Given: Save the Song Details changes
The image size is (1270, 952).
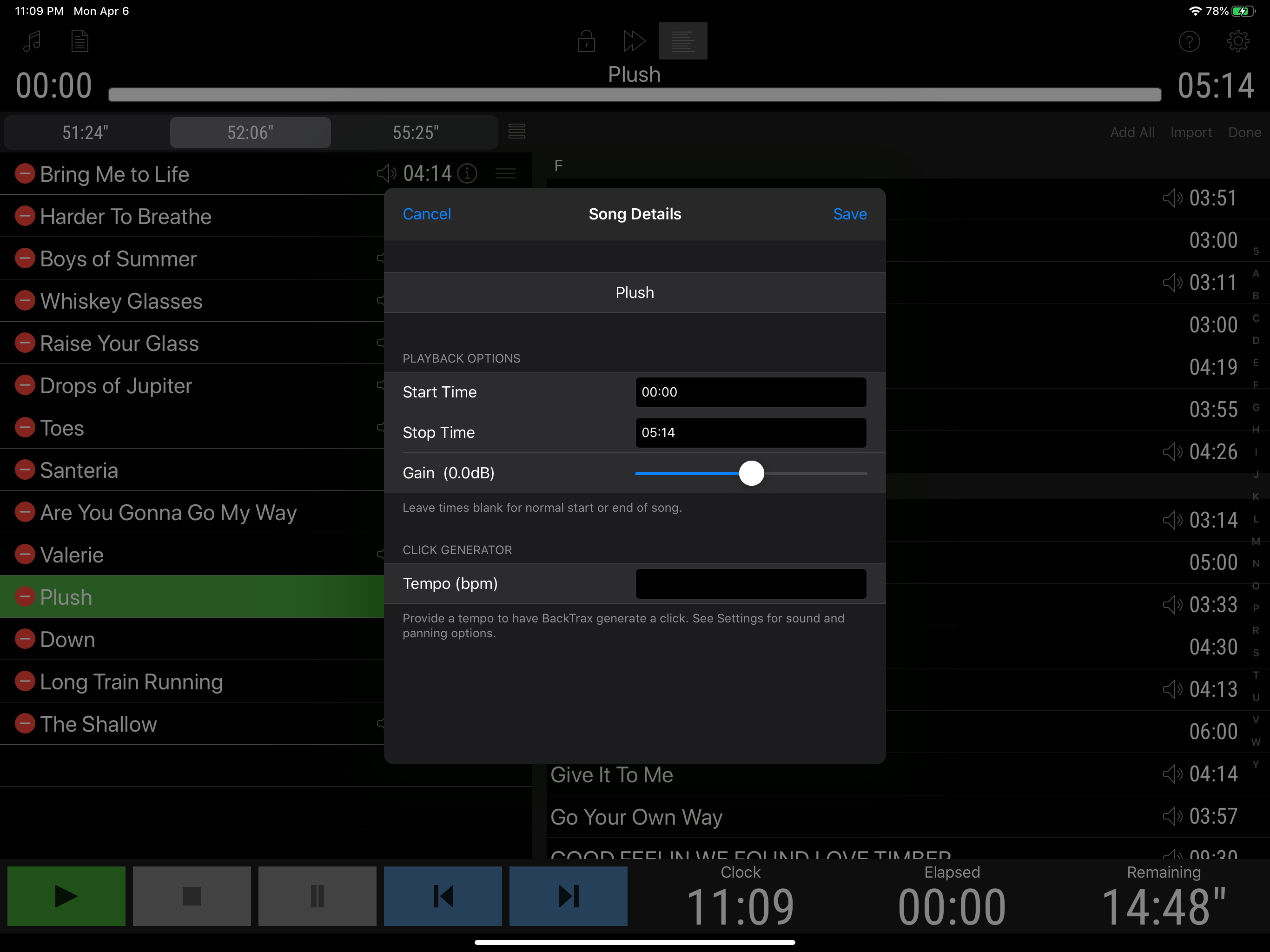Looking at the screenshot, I should pyautogui.click(x=850, y=214).
